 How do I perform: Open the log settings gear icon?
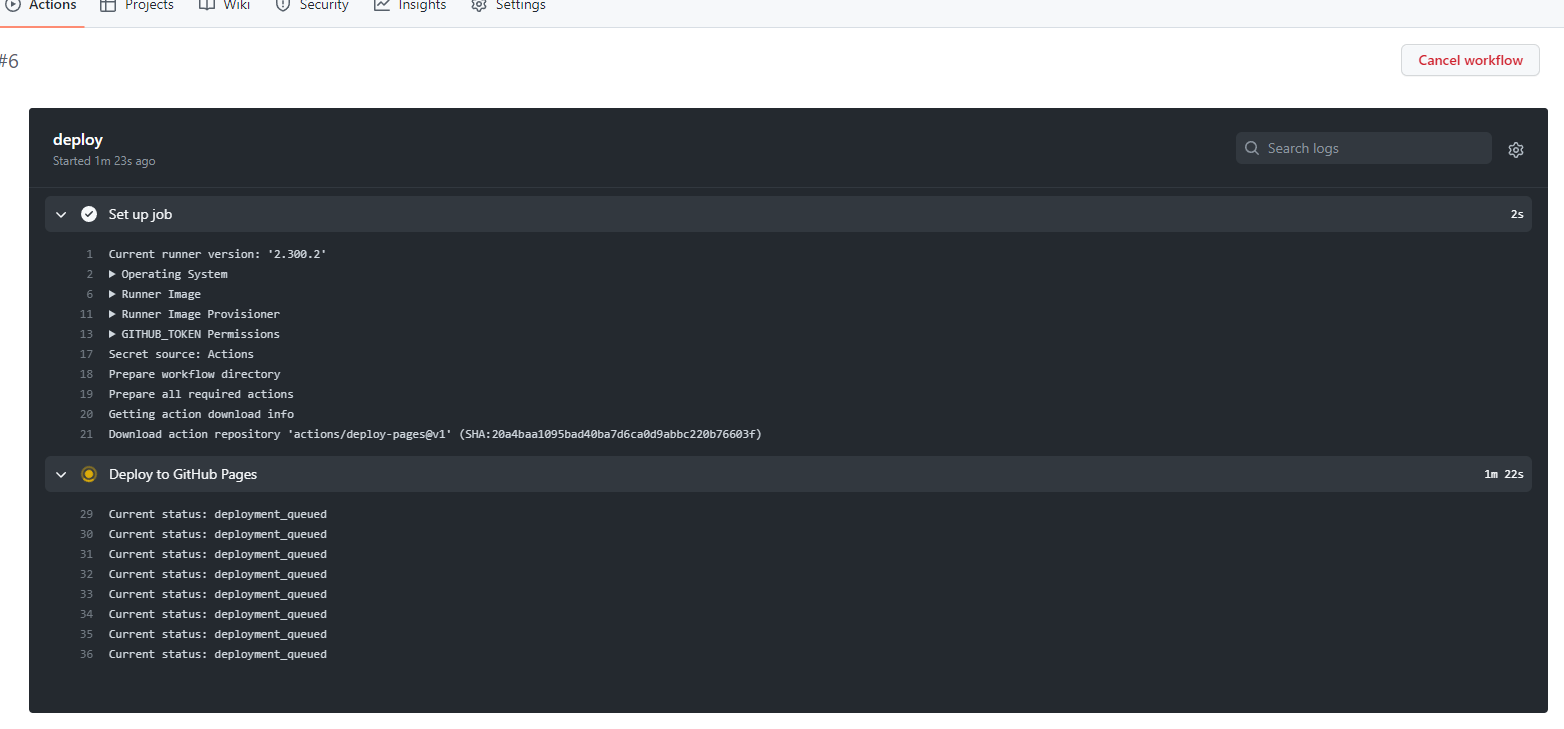tap(1515, 150)
